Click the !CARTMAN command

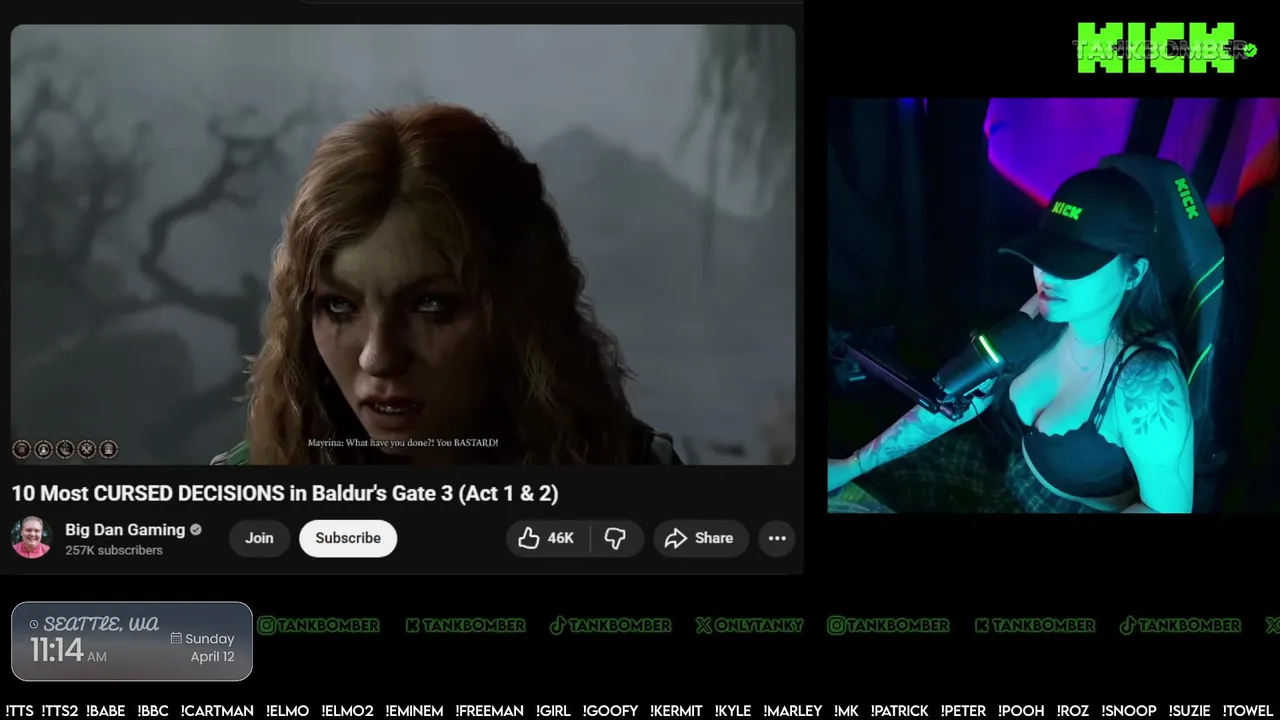(217, 711)
